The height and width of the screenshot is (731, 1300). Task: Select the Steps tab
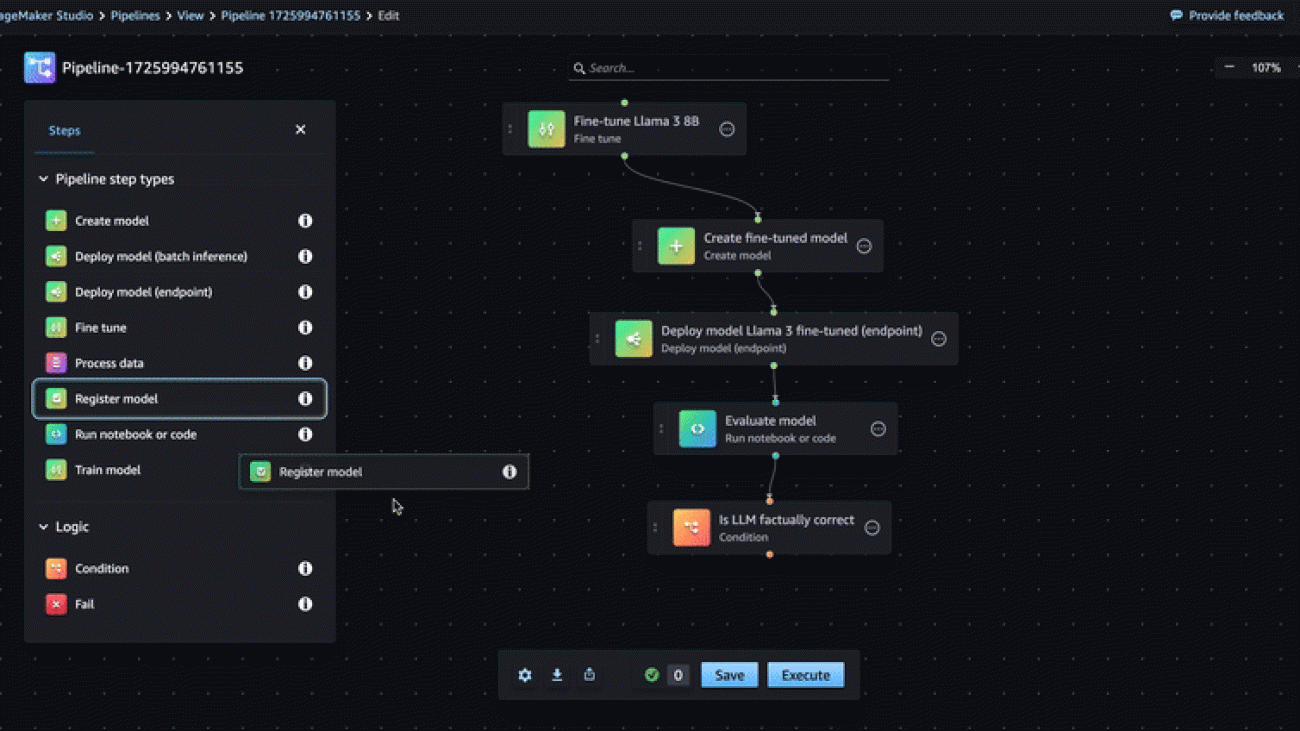(x=64, y=131)
